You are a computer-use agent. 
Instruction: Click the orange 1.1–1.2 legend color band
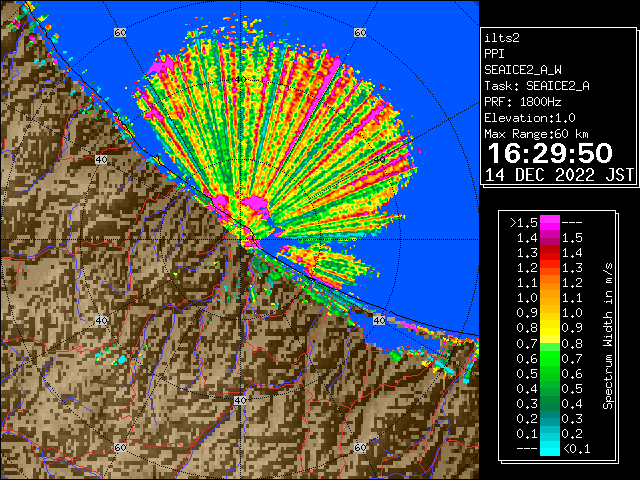[x=550, y=283]
